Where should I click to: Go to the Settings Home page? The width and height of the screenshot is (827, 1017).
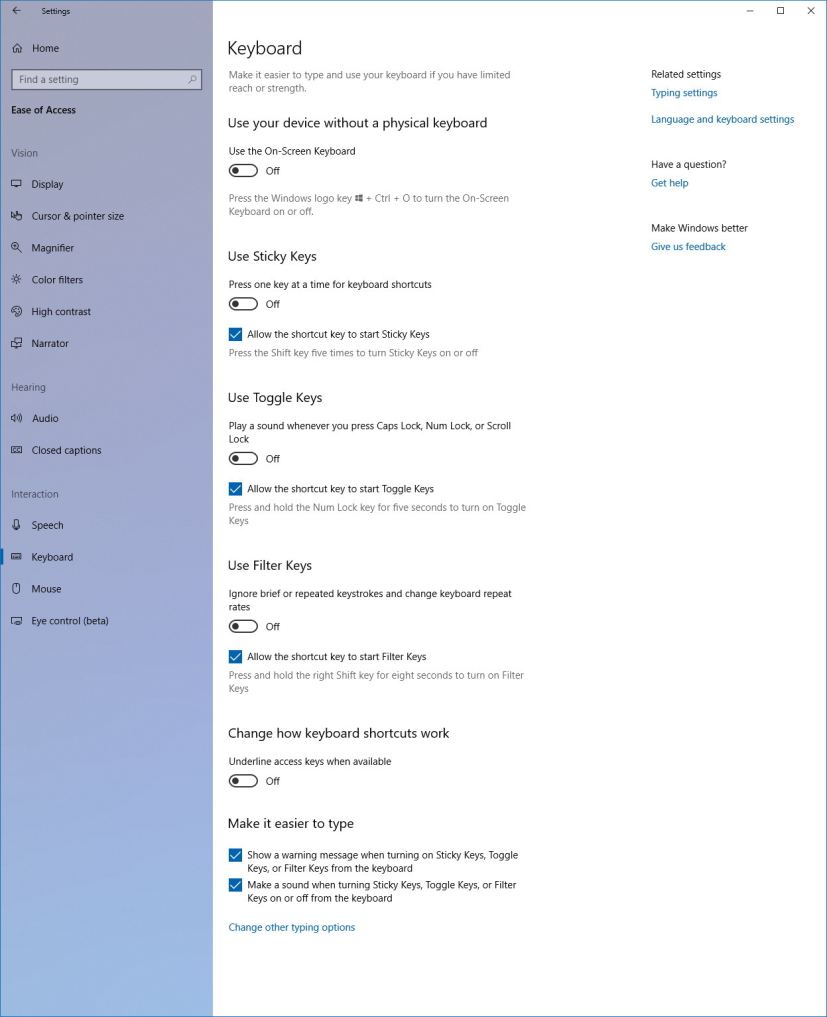[x=45, y=47]
